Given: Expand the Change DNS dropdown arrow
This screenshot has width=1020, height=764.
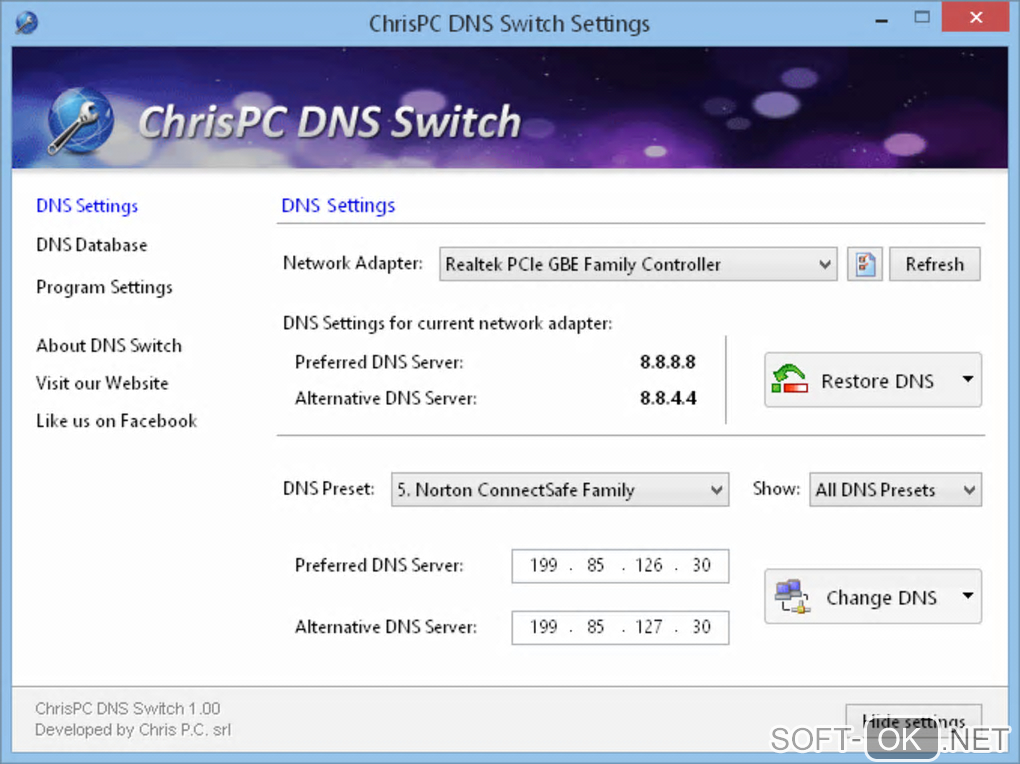Looking at the screenshot, I should point(968,595).
